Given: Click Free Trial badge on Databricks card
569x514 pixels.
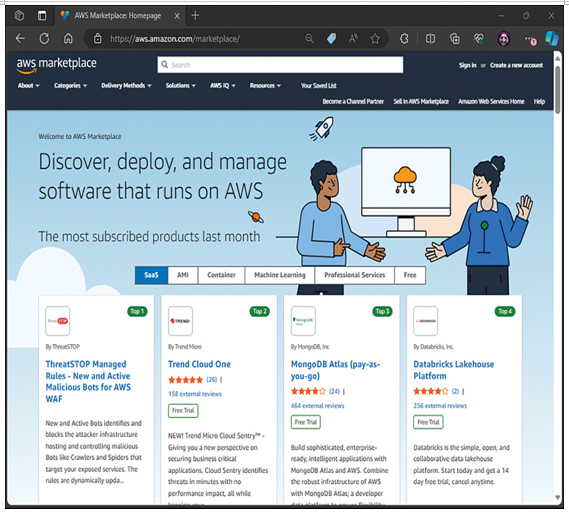Looking at the screenshot, I should click(x=428, y=422).
